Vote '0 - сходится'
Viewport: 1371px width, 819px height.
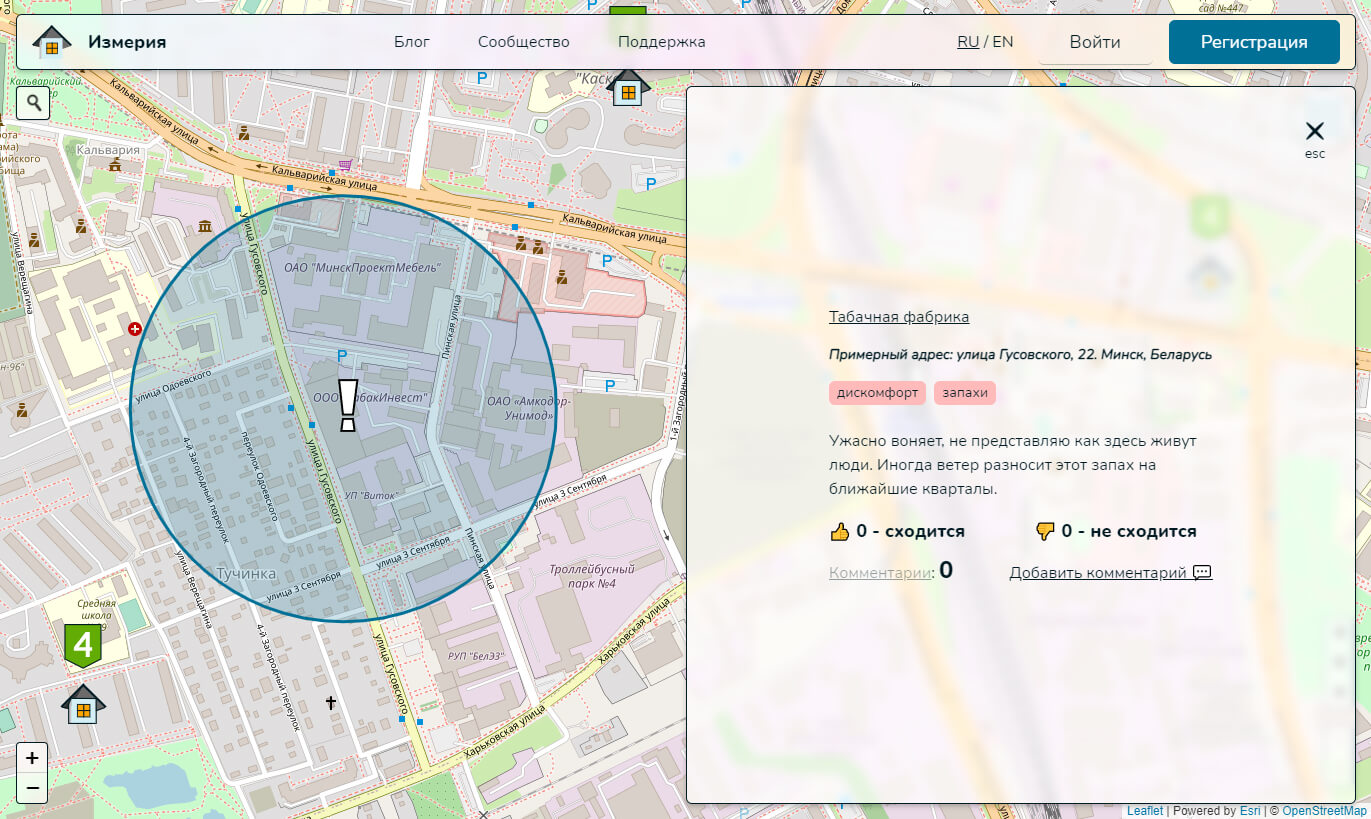tap(897, 532)
